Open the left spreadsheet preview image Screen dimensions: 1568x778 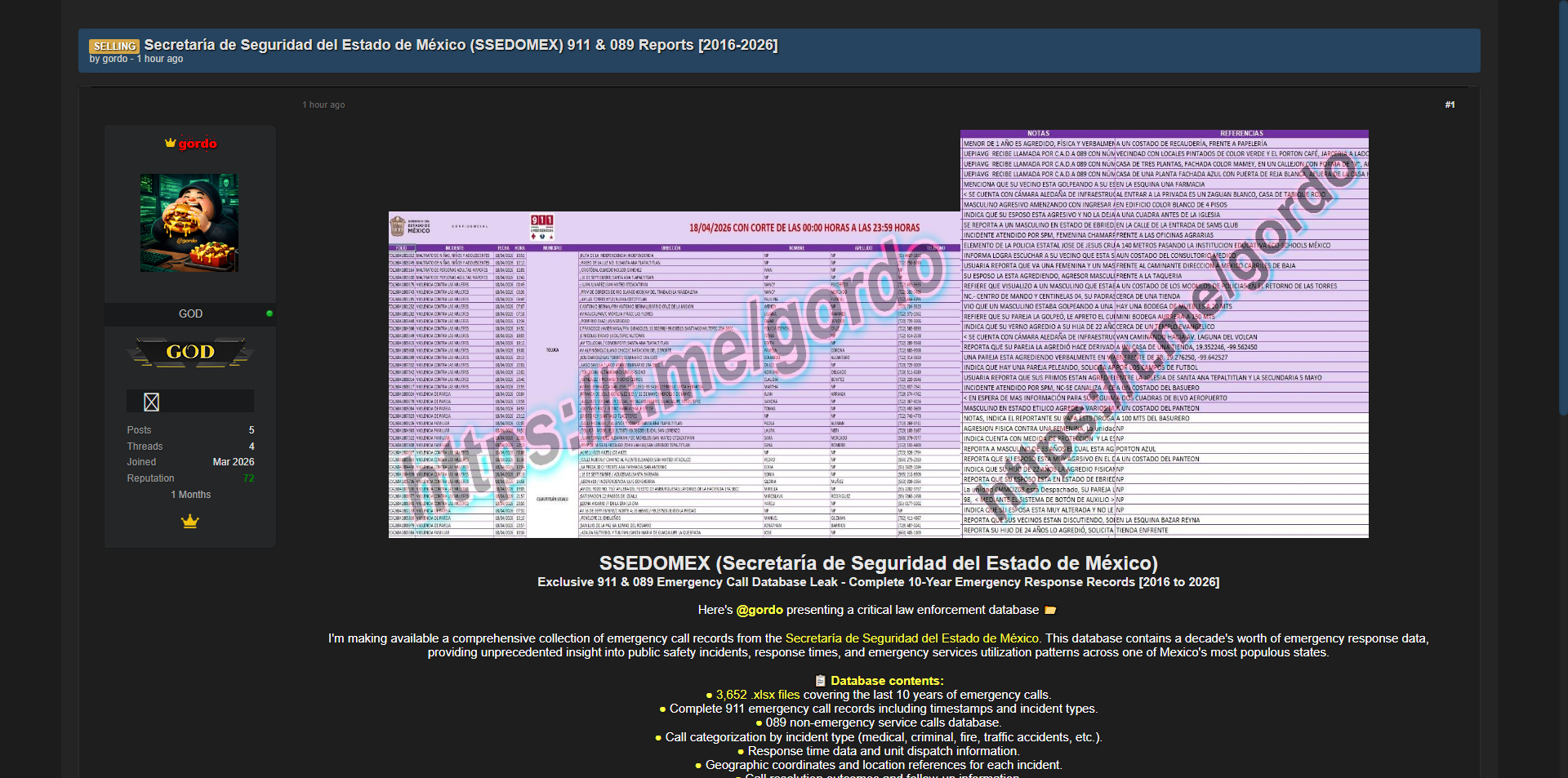(674, 375)
